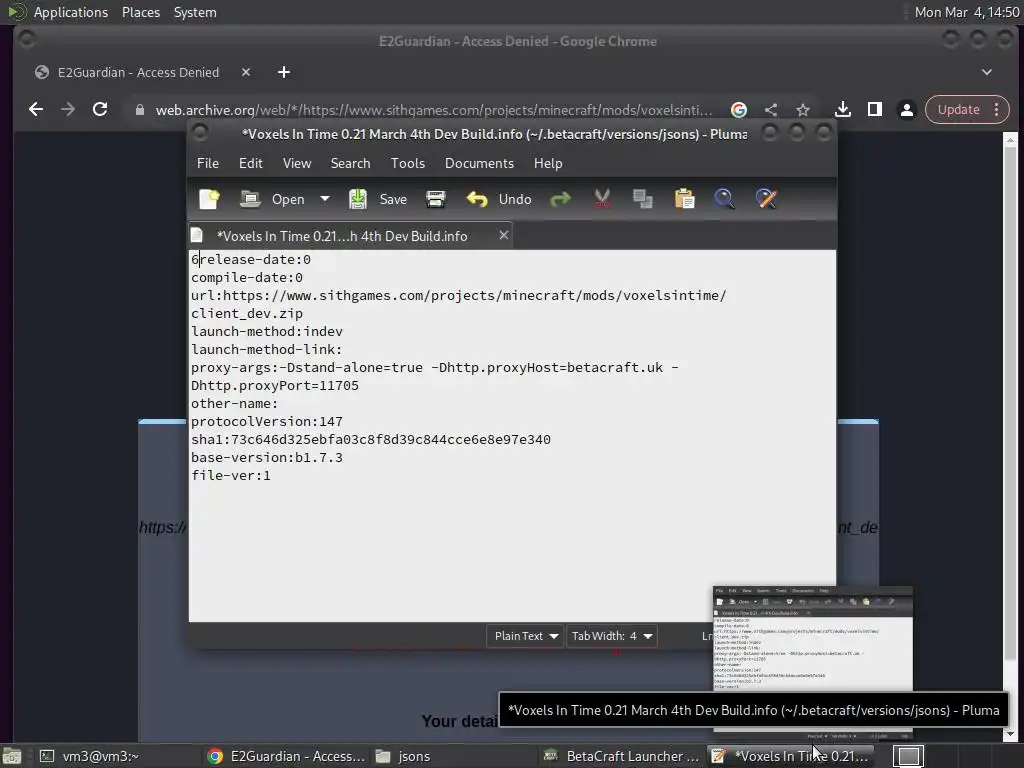Open the System menu
This screenshot has height=768, width=1024.
click(195, 12)
